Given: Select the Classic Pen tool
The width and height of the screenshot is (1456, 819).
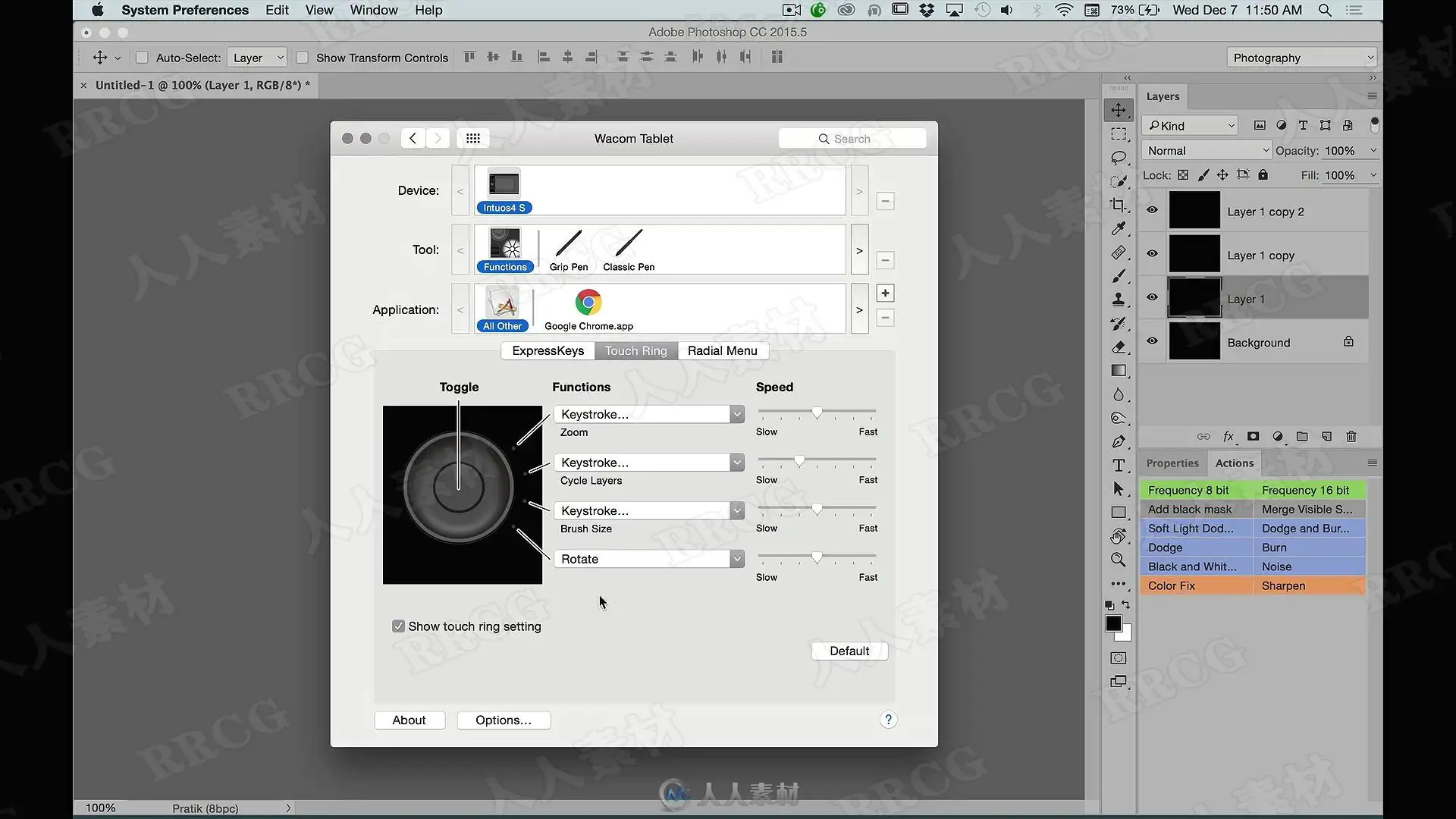Looking at the screenshot, I should (629, 250).
